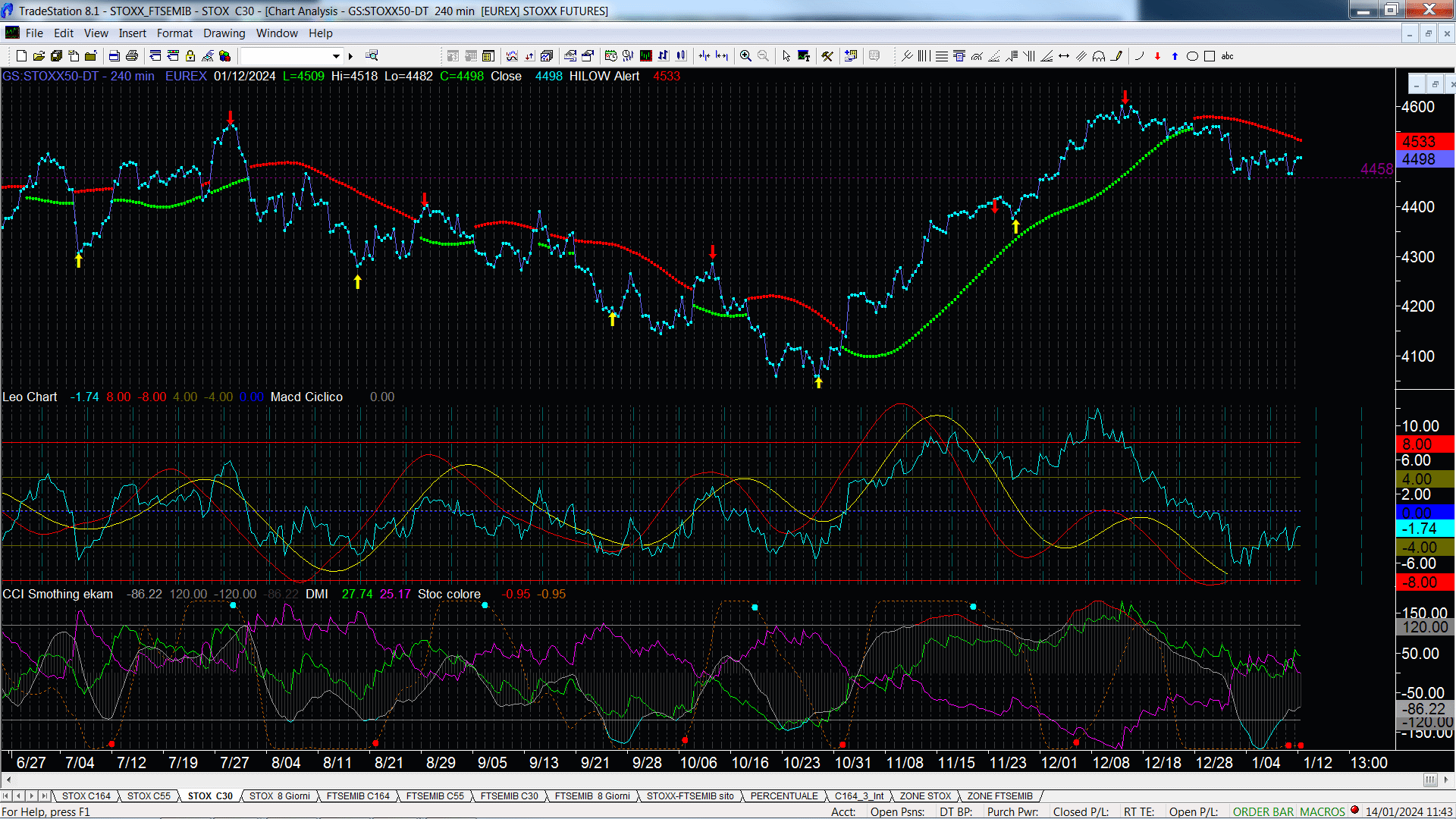
Task: Click the compress bar spacing icon
Action: [704, 56]
